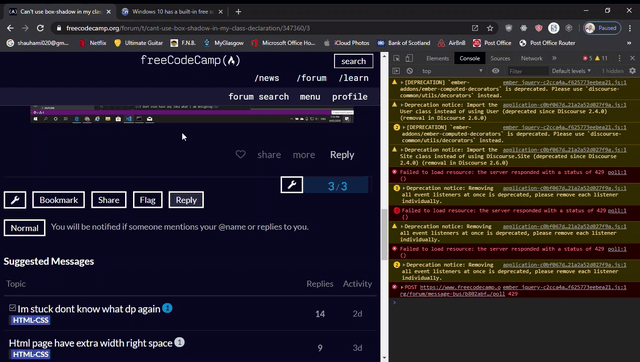Click the white circular S extension icon
This screenshot has height=362, width=640.
click(x=554, y=28)
